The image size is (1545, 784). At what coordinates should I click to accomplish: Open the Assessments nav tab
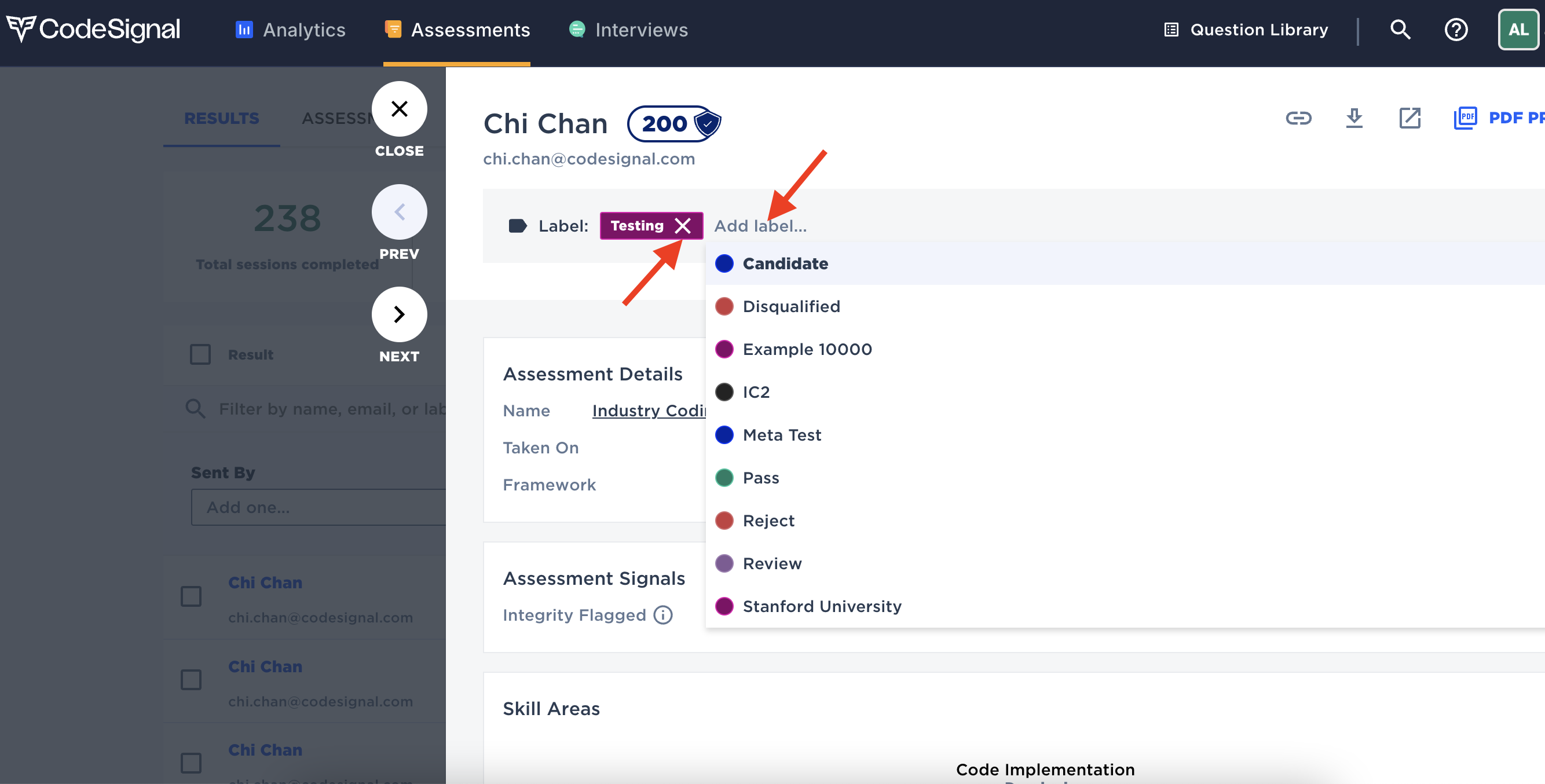point(457,30)
